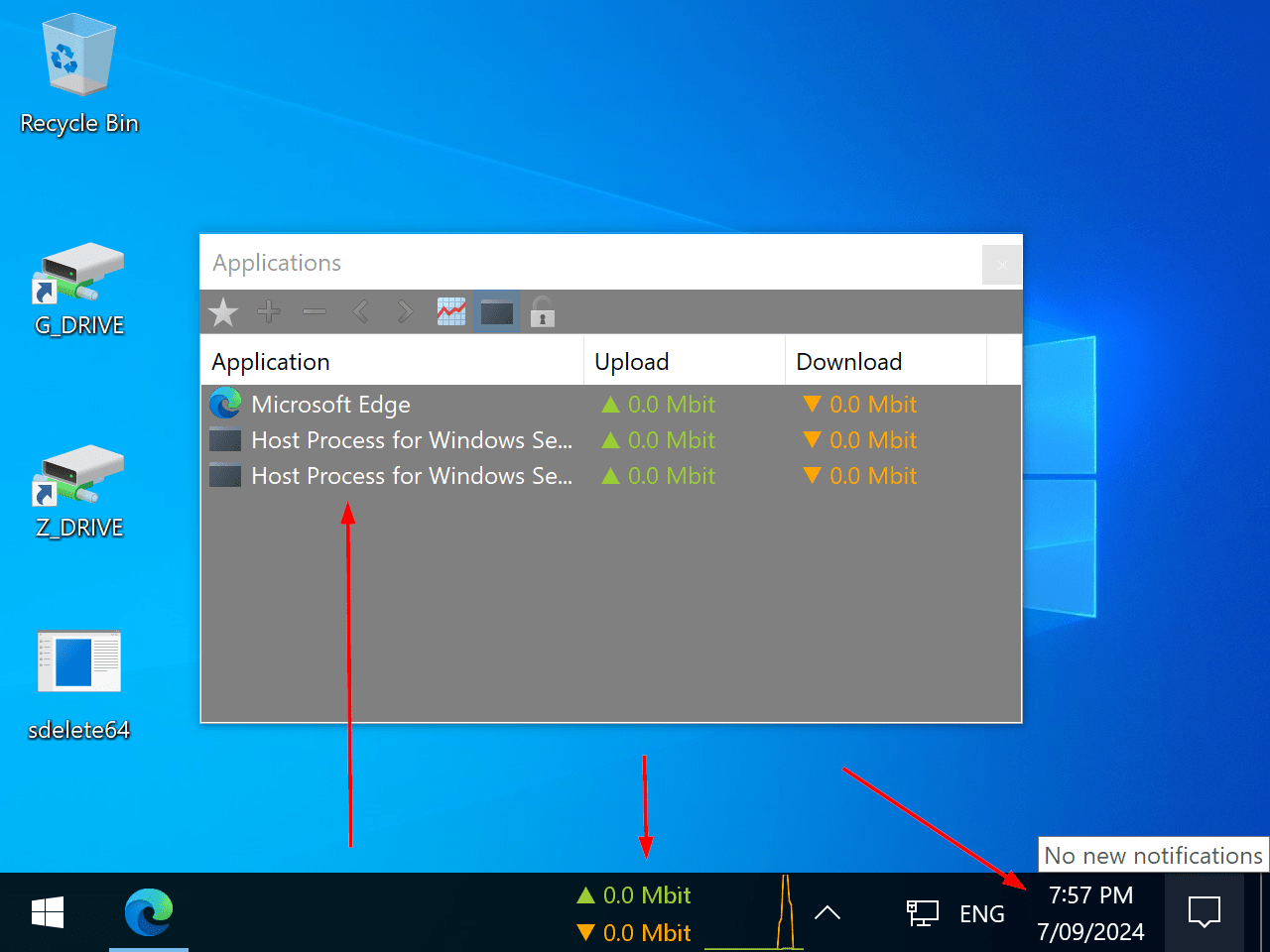Select the sdelete64 desktop icon
This screenshot has width=1270, height=952.
pos(79,686)
